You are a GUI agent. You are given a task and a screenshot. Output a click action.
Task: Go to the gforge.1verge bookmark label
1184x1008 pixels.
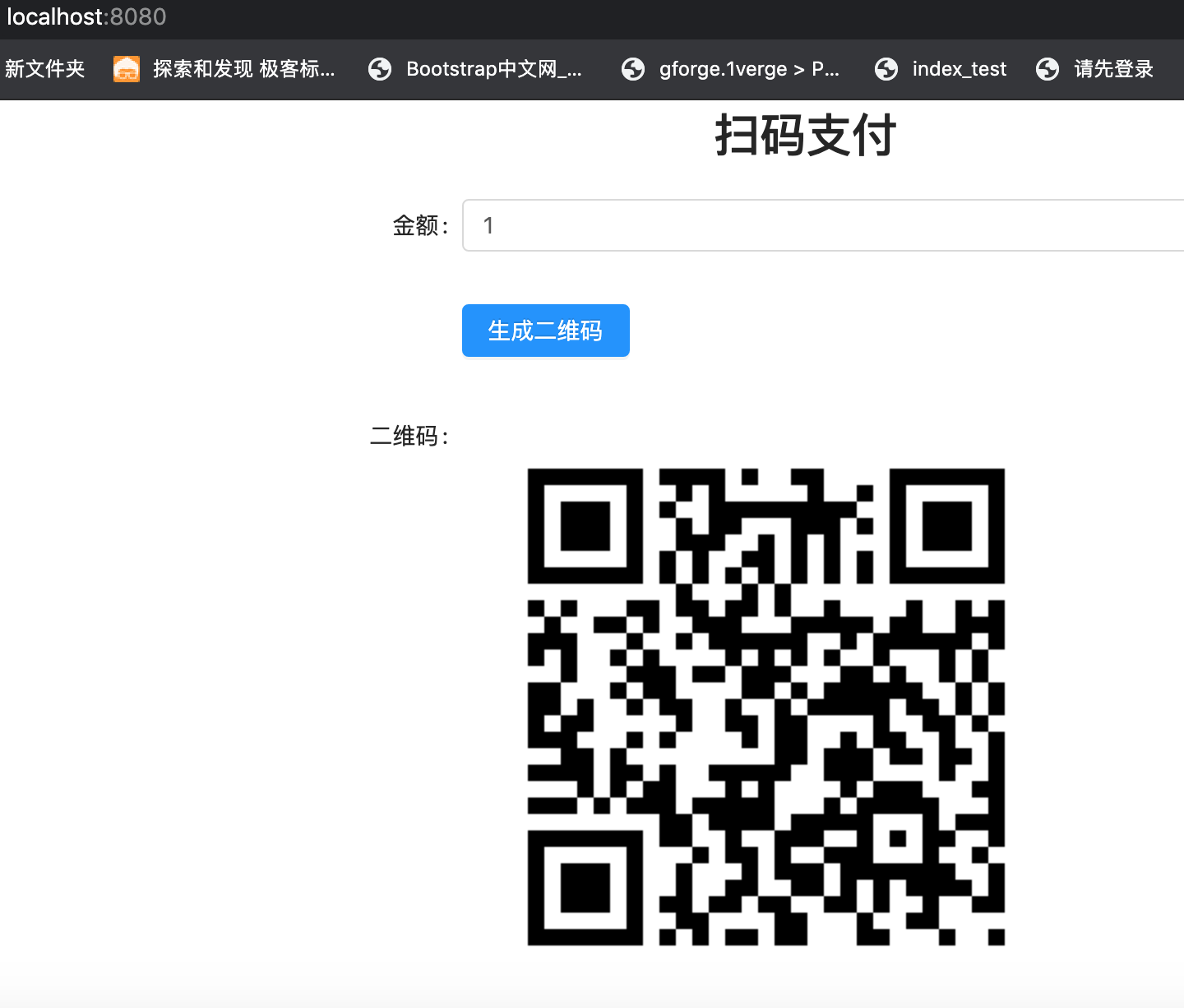pos(748,69)
